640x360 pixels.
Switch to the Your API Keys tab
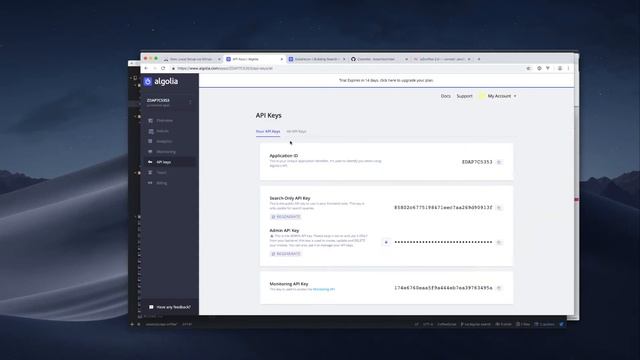click(x=268, y=131)
